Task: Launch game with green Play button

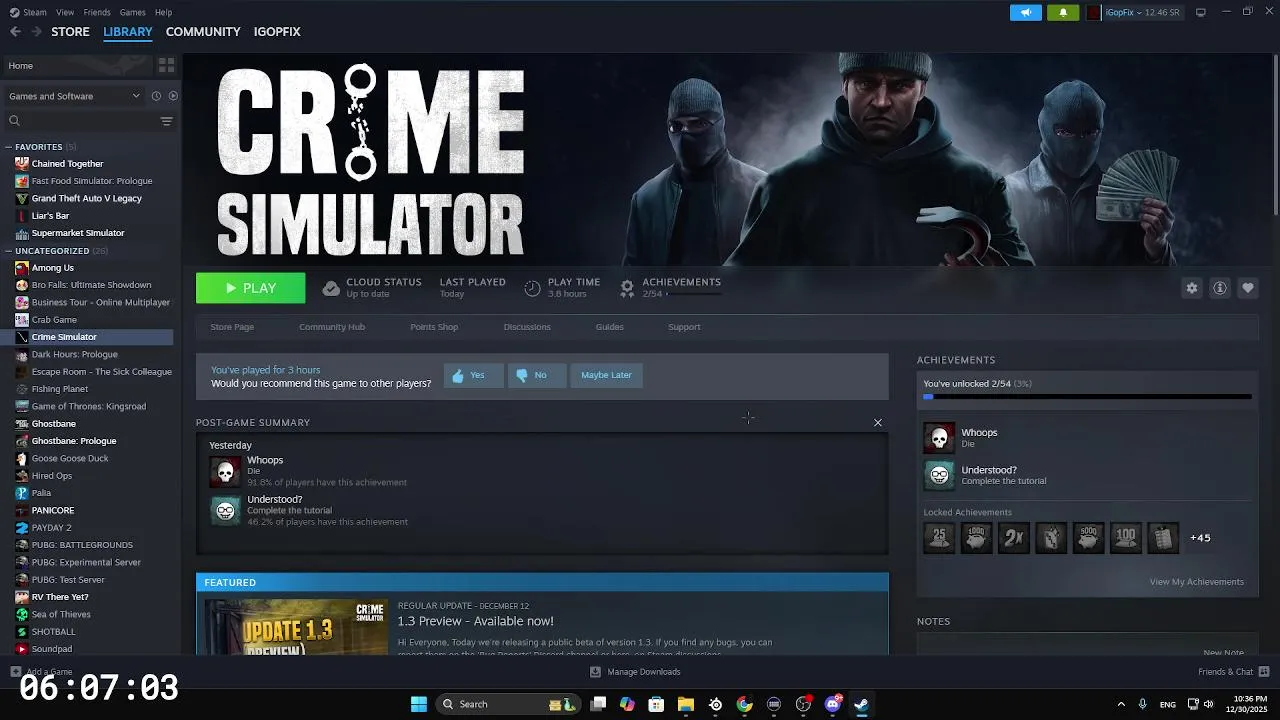Action: click(251, 288)
